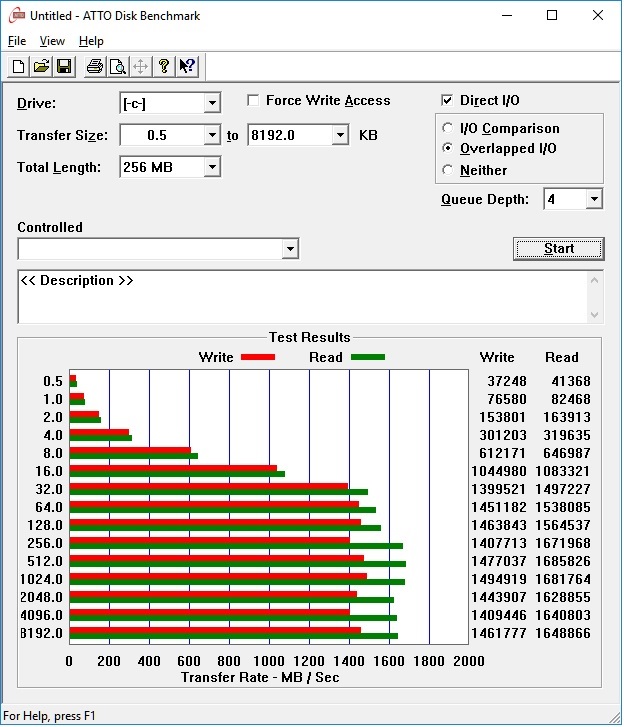Click the Write value 1494919
Viewport: 624px width, 727px height.
499,579
